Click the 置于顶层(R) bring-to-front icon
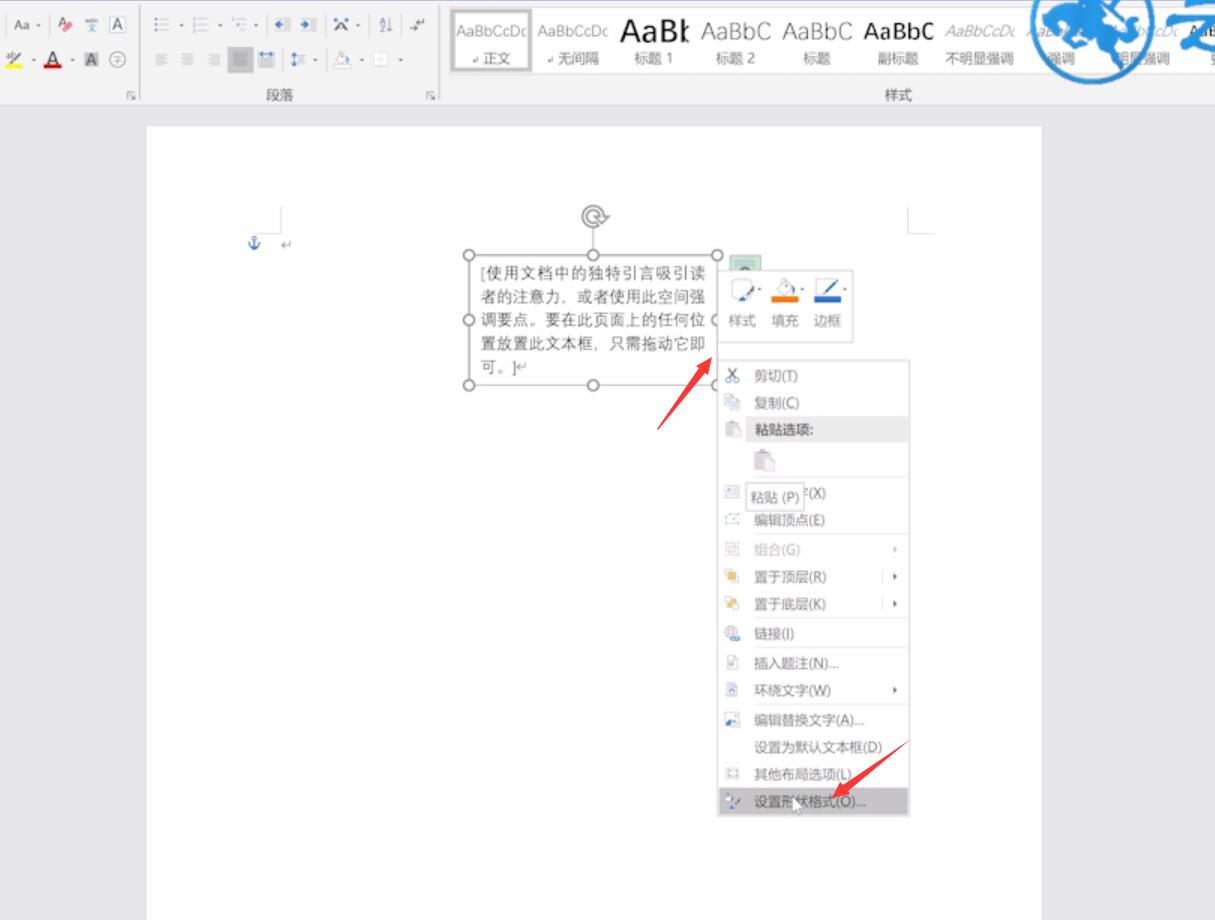This screenshot has height=920, width=1215. coord(732,577)
